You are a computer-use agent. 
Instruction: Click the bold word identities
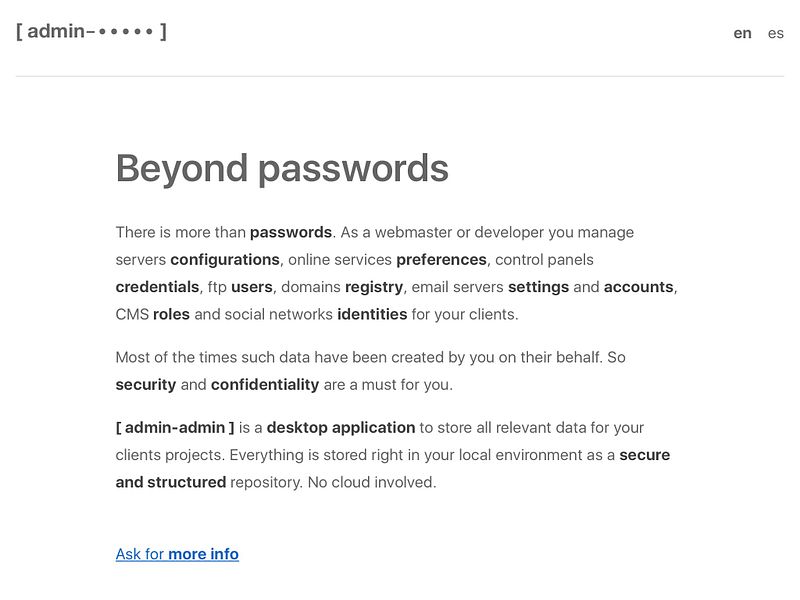click(x=372, y=314)
